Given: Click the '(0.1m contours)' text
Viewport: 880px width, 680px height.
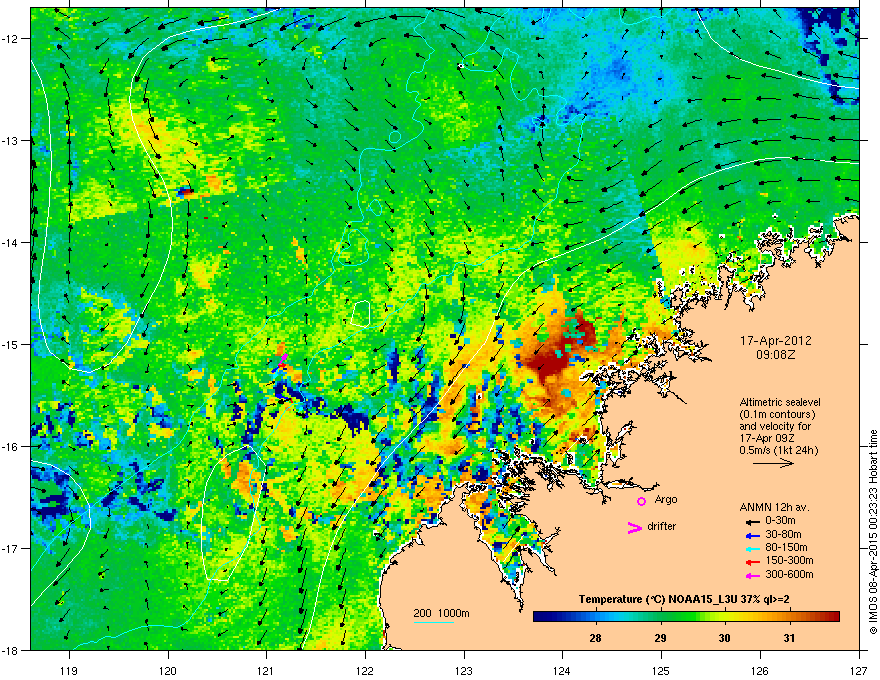Looking at the screenshot, I should click(x=777, y=415).
